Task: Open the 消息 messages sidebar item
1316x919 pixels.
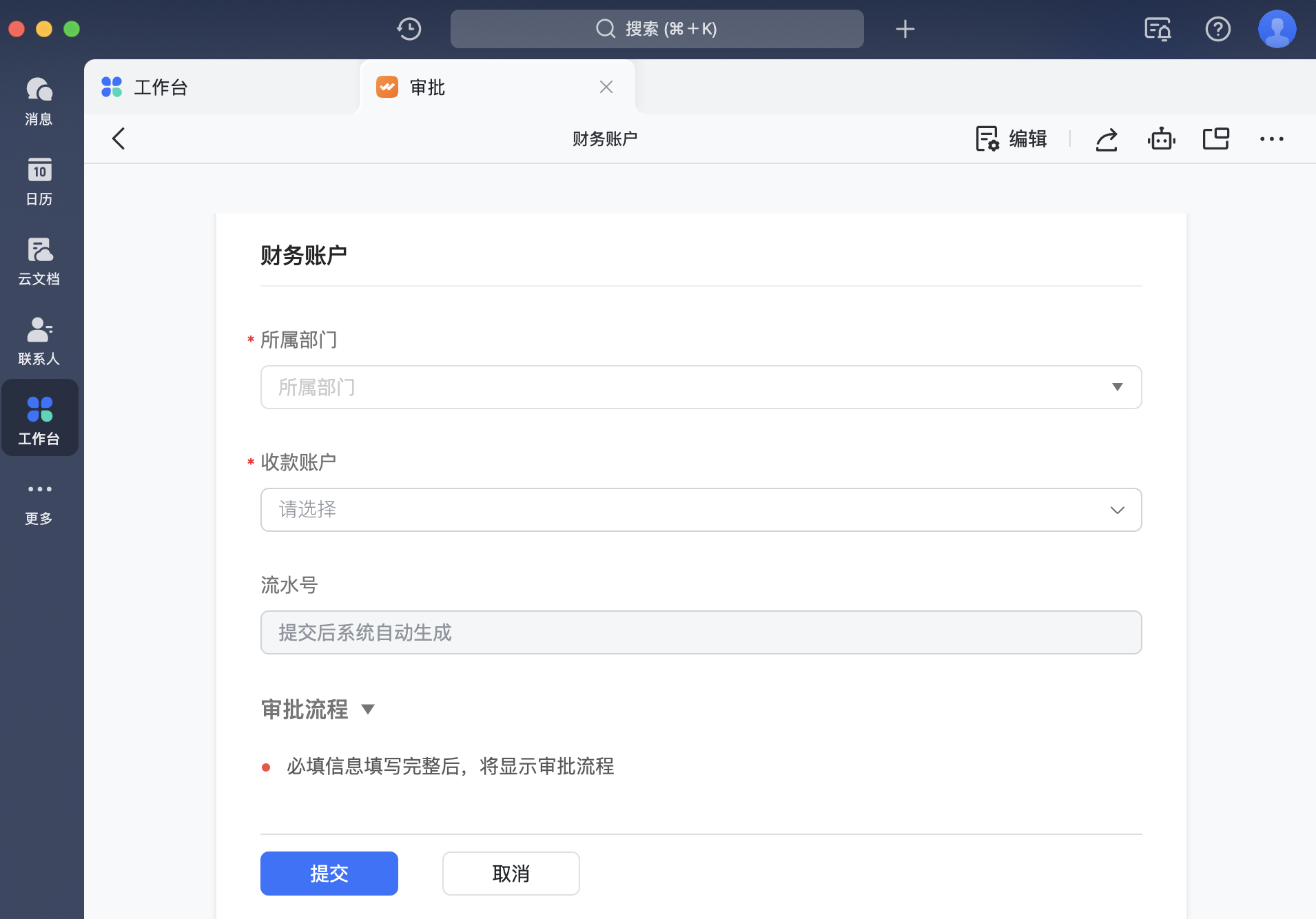Action: click(39, 101)
